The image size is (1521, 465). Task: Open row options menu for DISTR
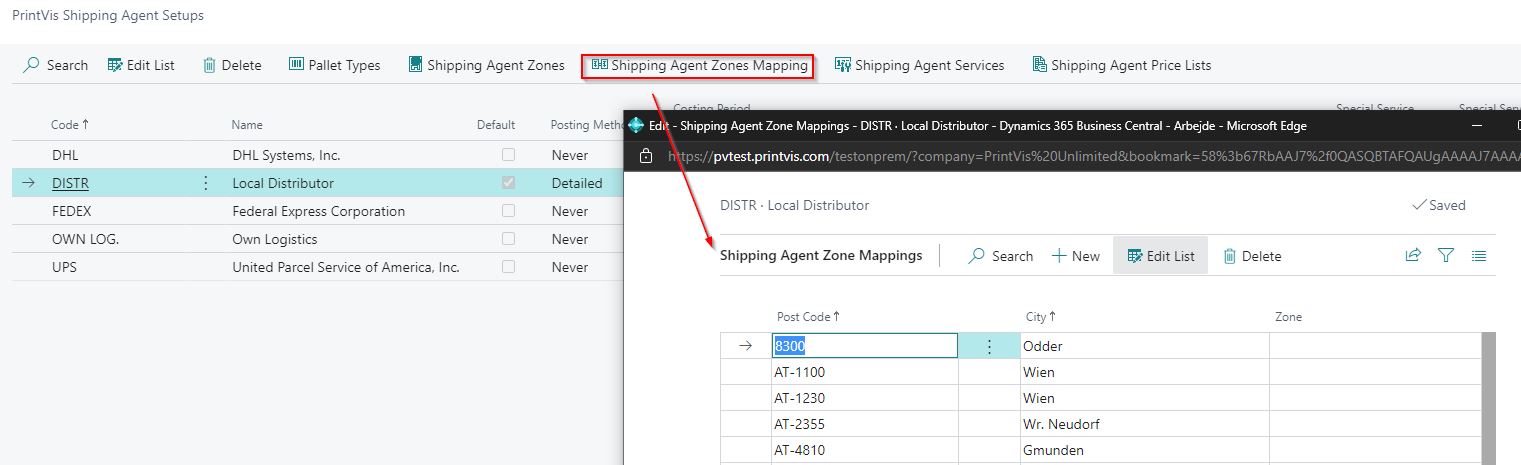click(x=206, y=183)
